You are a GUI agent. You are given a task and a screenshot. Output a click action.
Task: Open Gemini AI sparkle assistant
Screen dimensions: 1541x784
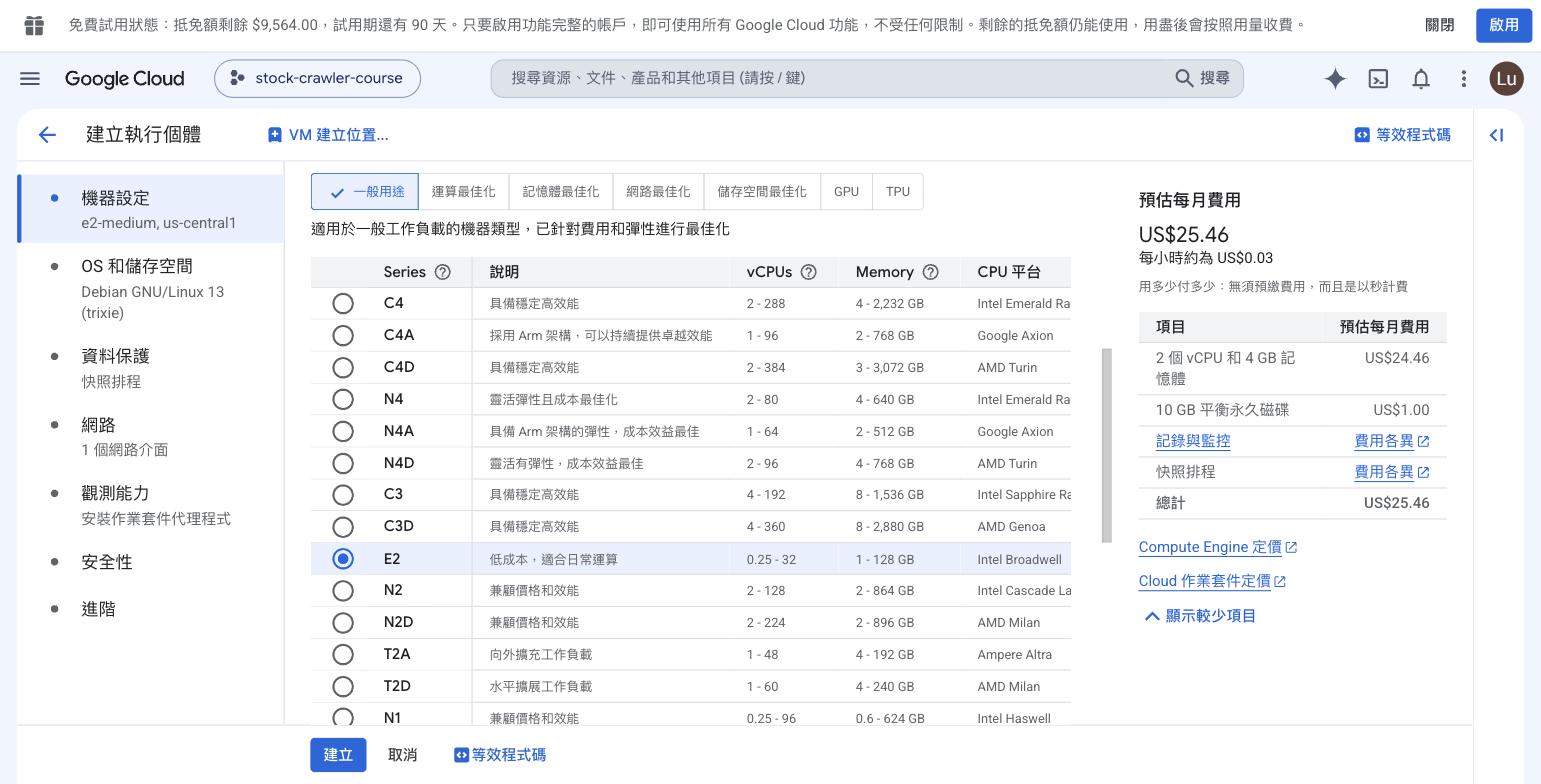pos(1335,79)
